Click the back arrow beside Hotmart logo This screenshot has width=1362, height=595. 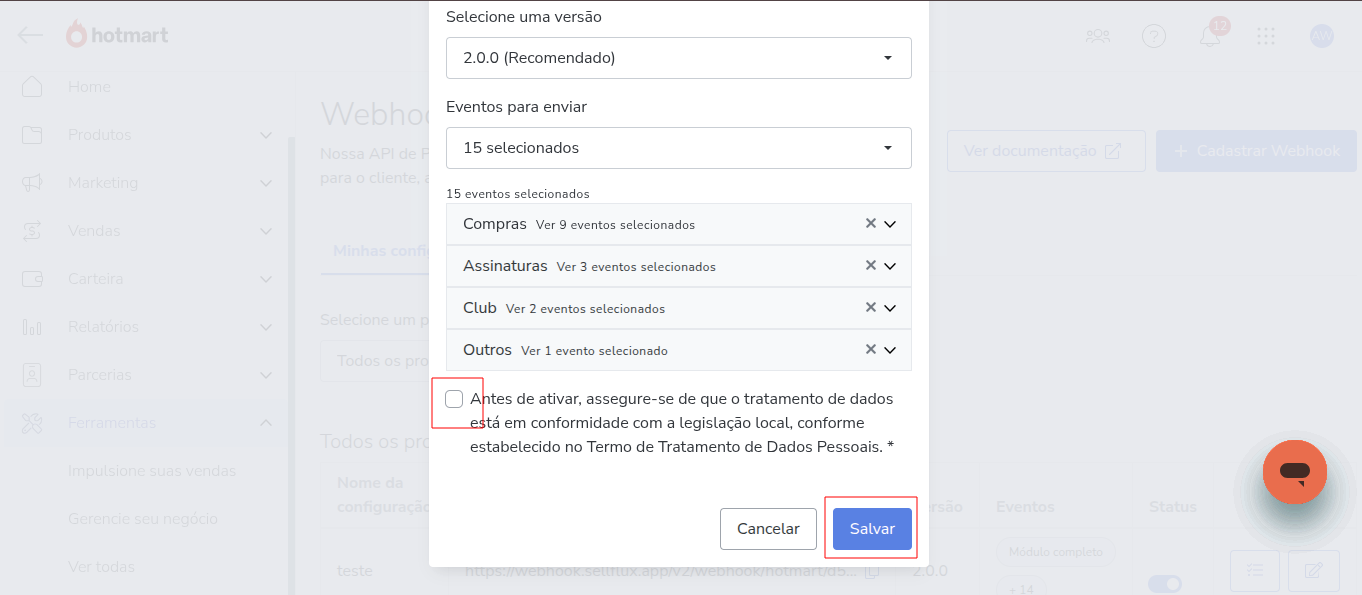[x=31, y=36]
